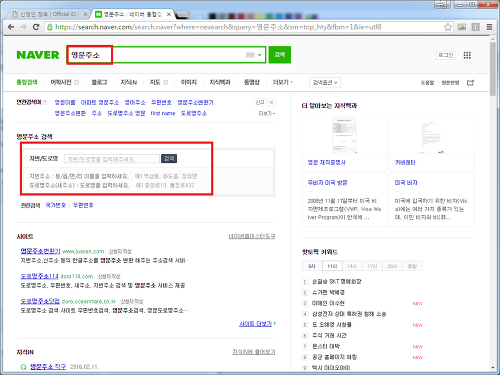Switch to the '신청인 정보' browser tab
The image size is (500, 375).
coord(47,14)
